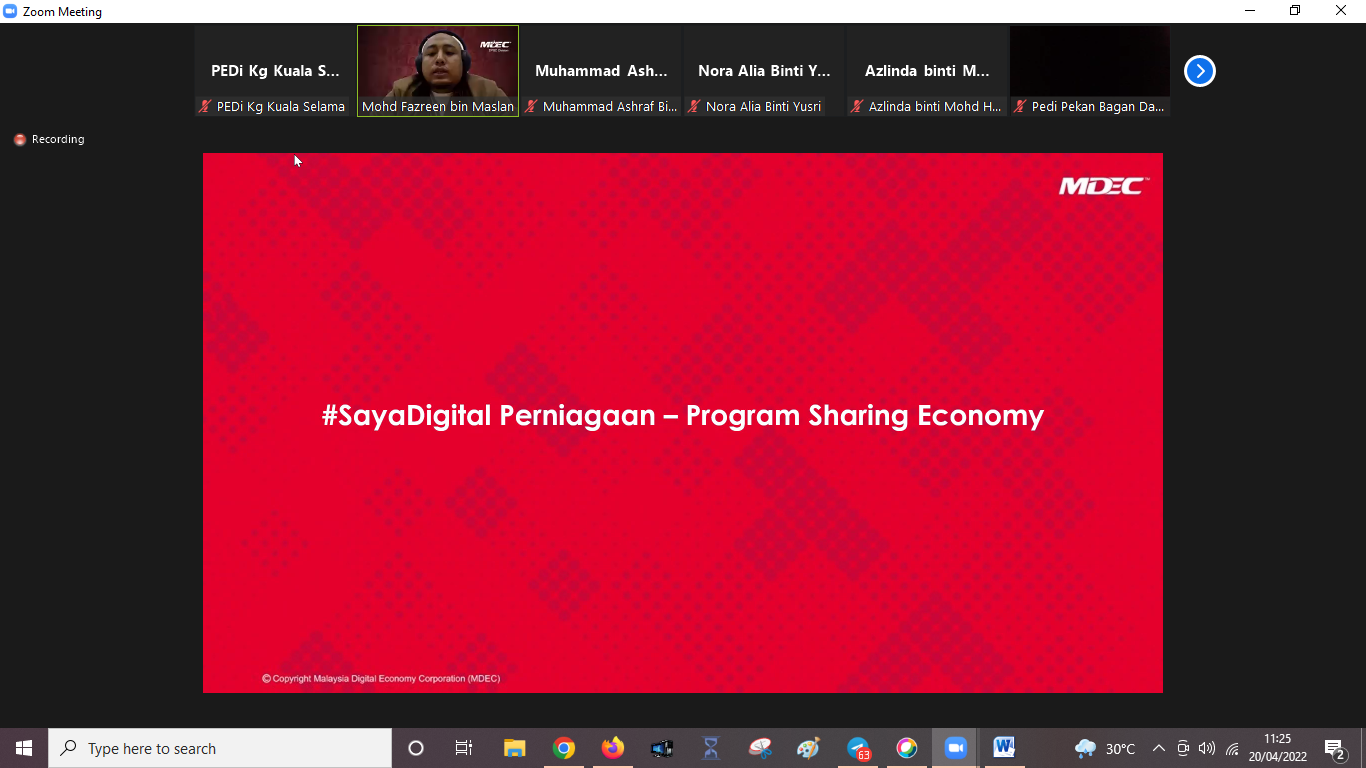
Task: Select Mohd Fazreen bin Maslan video thumbnail
Action: (x=438, y=71)
